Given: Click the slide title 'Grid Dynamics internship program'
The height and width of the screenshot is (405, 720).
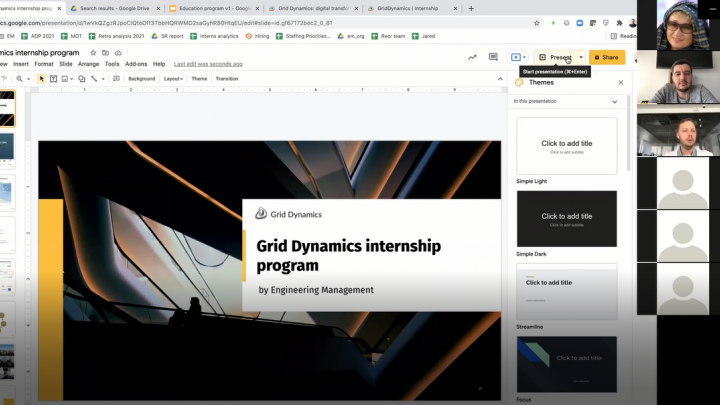Looking at the screenshot, I should tap(349, 255).
